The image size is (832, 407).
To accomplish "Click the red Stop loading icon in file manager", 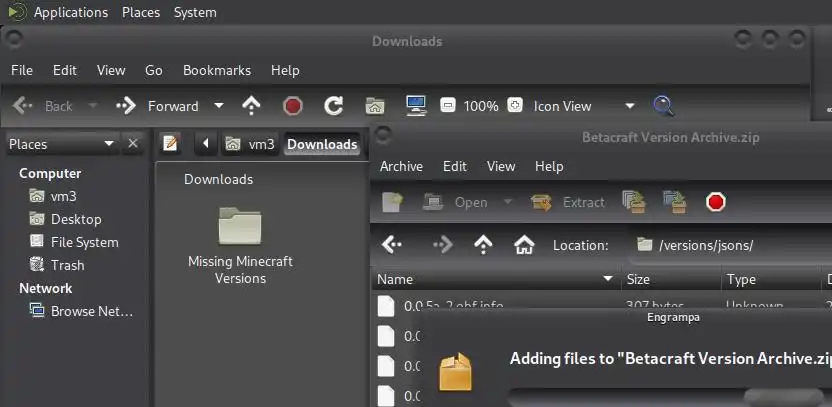I will 292,106.
